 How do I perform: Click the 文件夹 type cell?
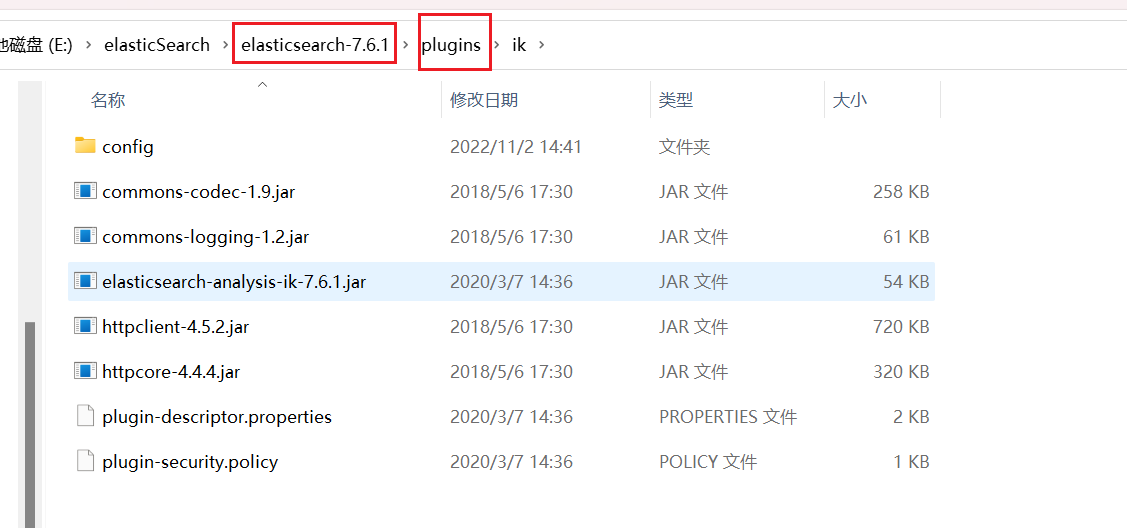[684, 147]
